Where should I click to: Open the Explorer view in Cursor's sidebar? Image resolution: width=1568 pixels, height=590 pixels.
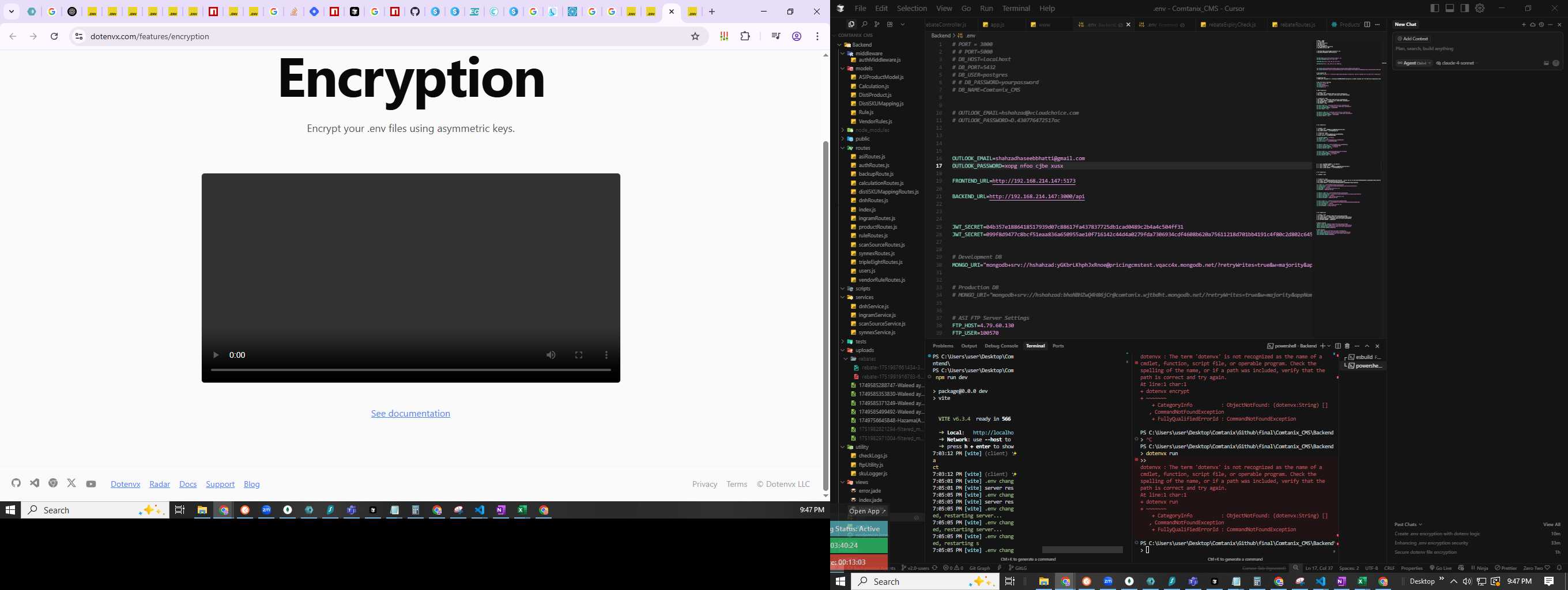tap(851, 24)
